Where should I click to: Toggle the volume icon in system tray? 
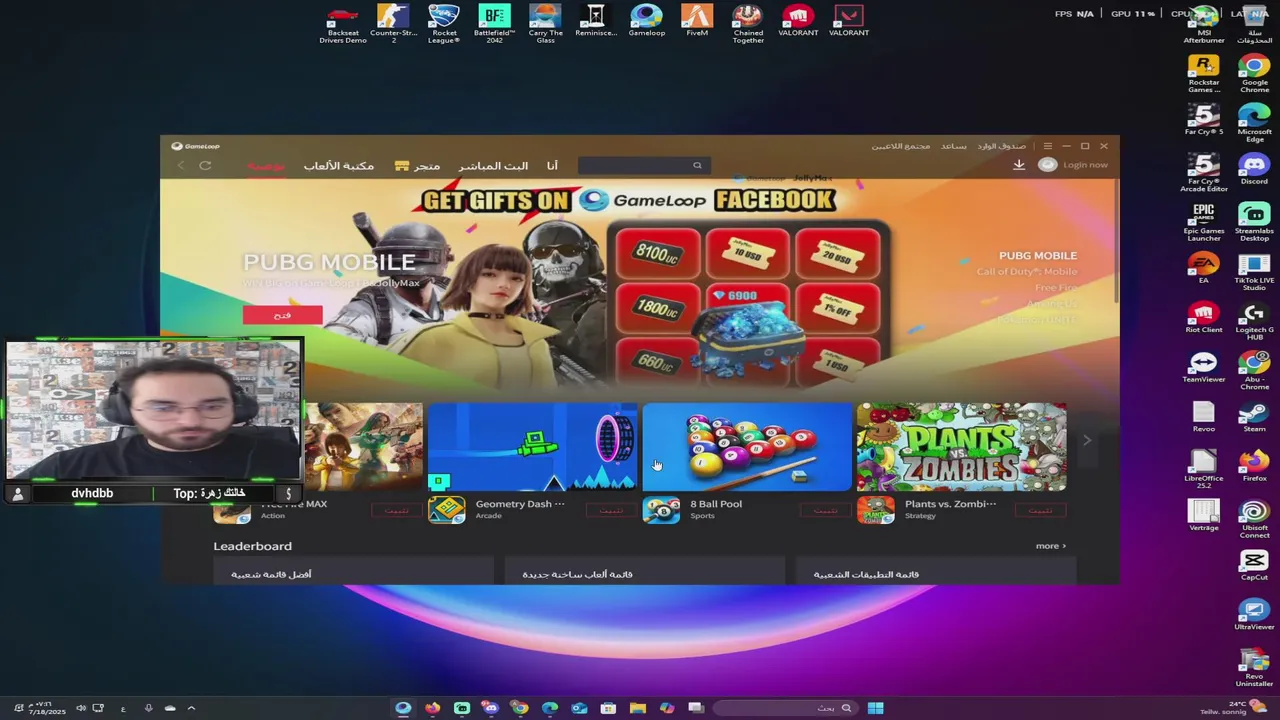81,708
